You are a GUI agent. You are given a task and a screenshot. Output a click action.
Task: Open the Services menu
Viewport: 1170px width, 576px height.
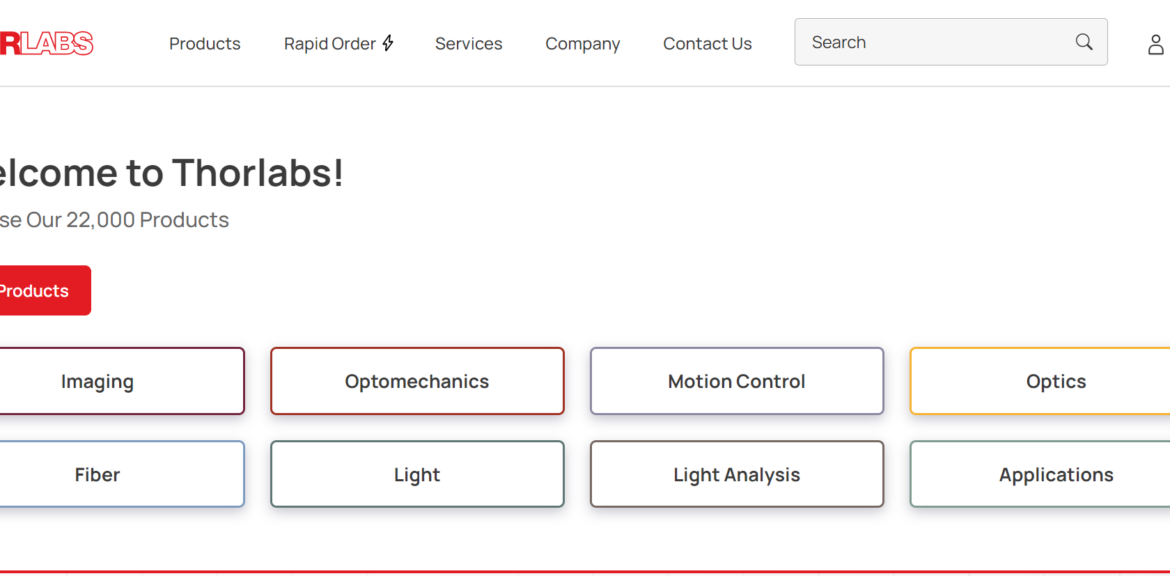click(468, 44)
